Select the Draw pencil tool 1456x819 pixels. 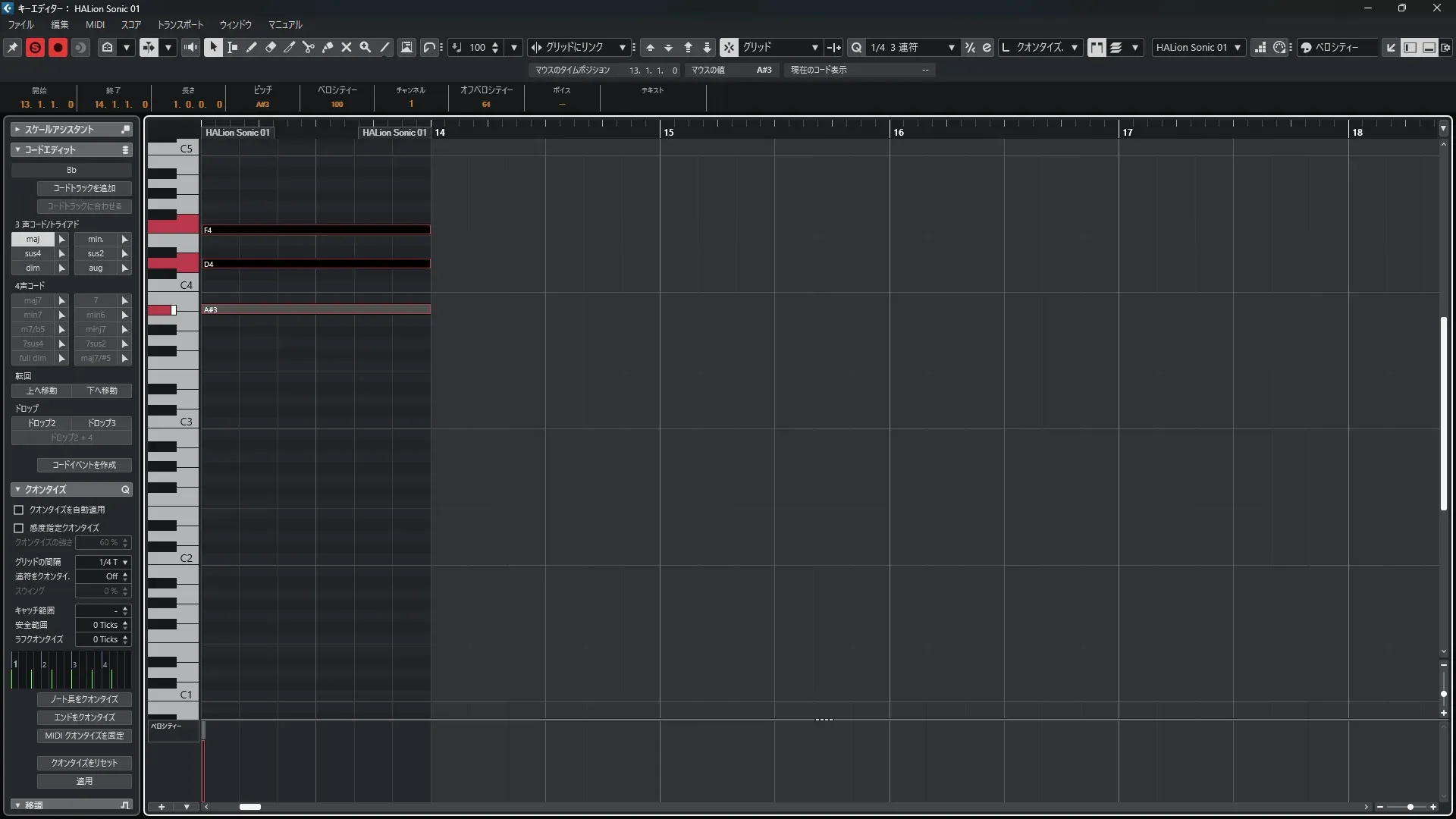pyautogui.click(x=252, y=47)
